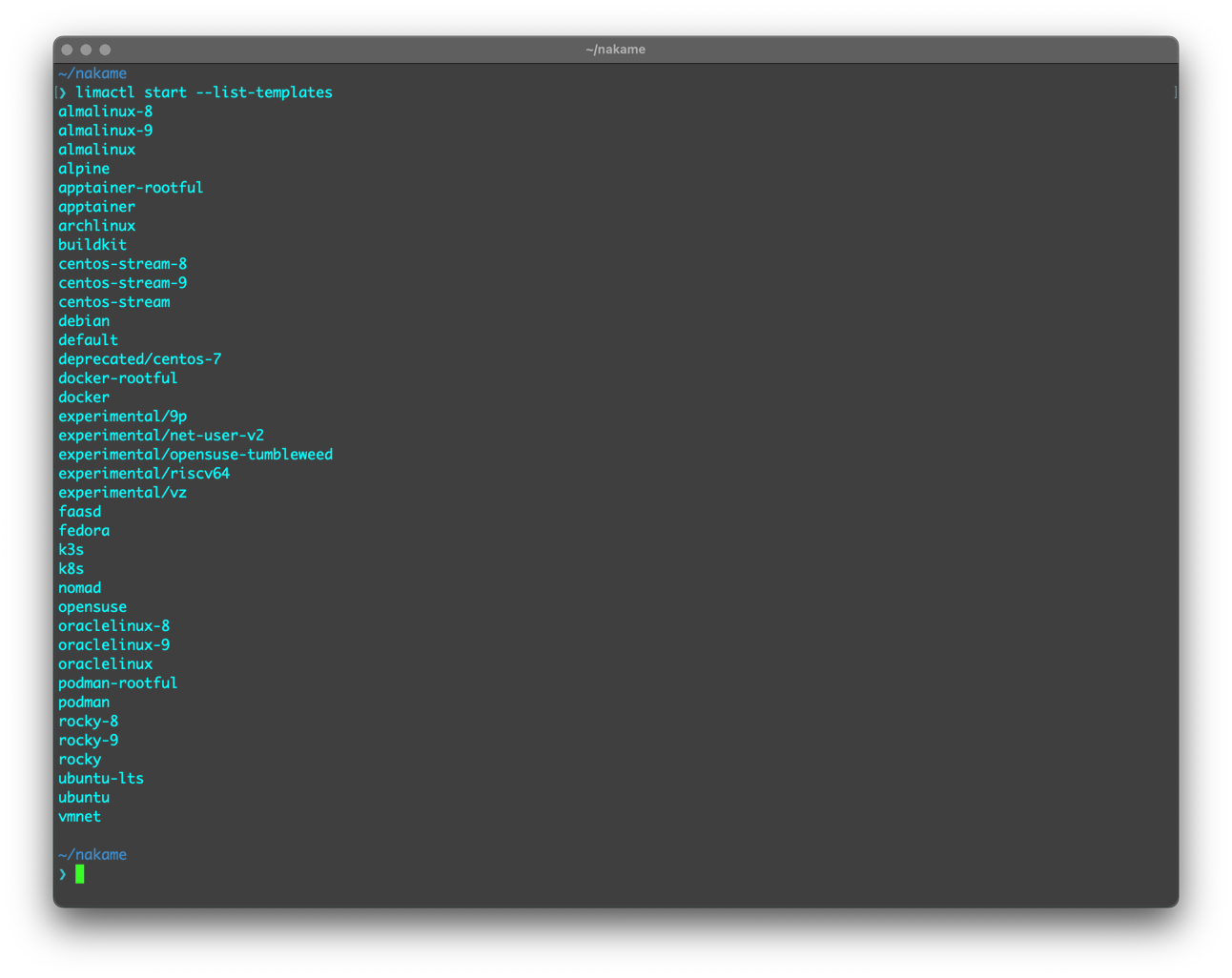Click the green cursor block at the prompt
The height and width of the screenshot is (978, 1232).
click(x=80, y=874)
